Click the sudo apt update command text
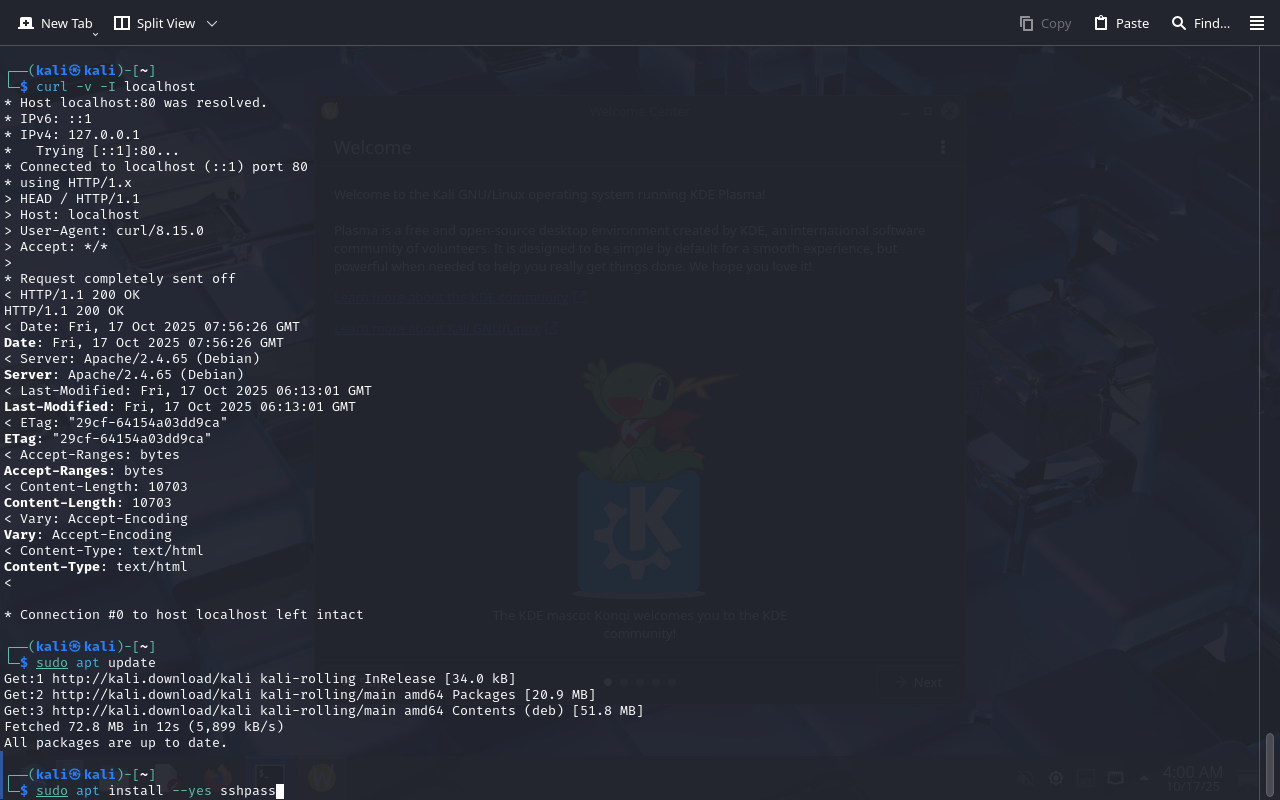Image resolution: width=1280 pixels, height=800 pixels. tap(96, 663)
